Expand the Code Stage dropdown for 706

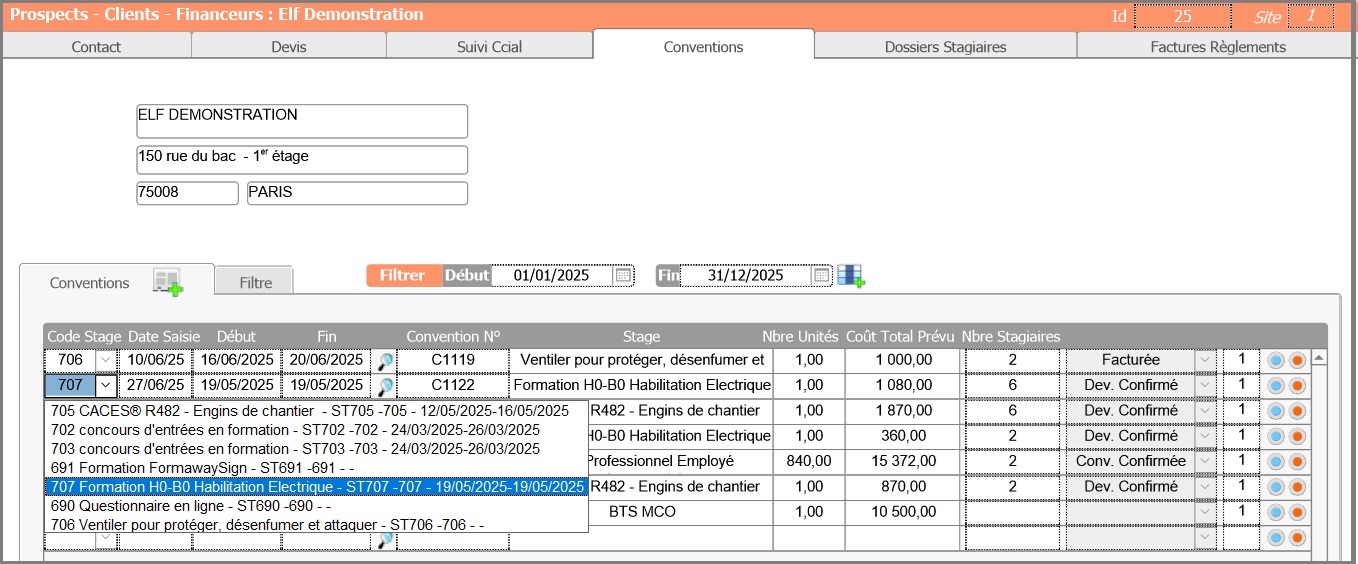tap(106, 360)
